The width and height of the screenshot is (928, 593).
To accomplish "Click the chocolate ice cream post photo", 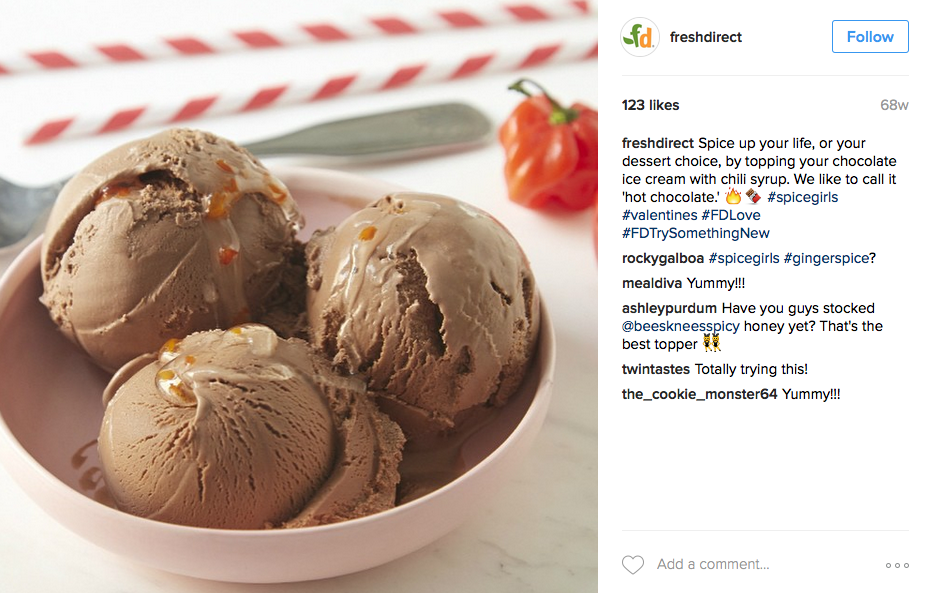I will [x=299, y=296].
